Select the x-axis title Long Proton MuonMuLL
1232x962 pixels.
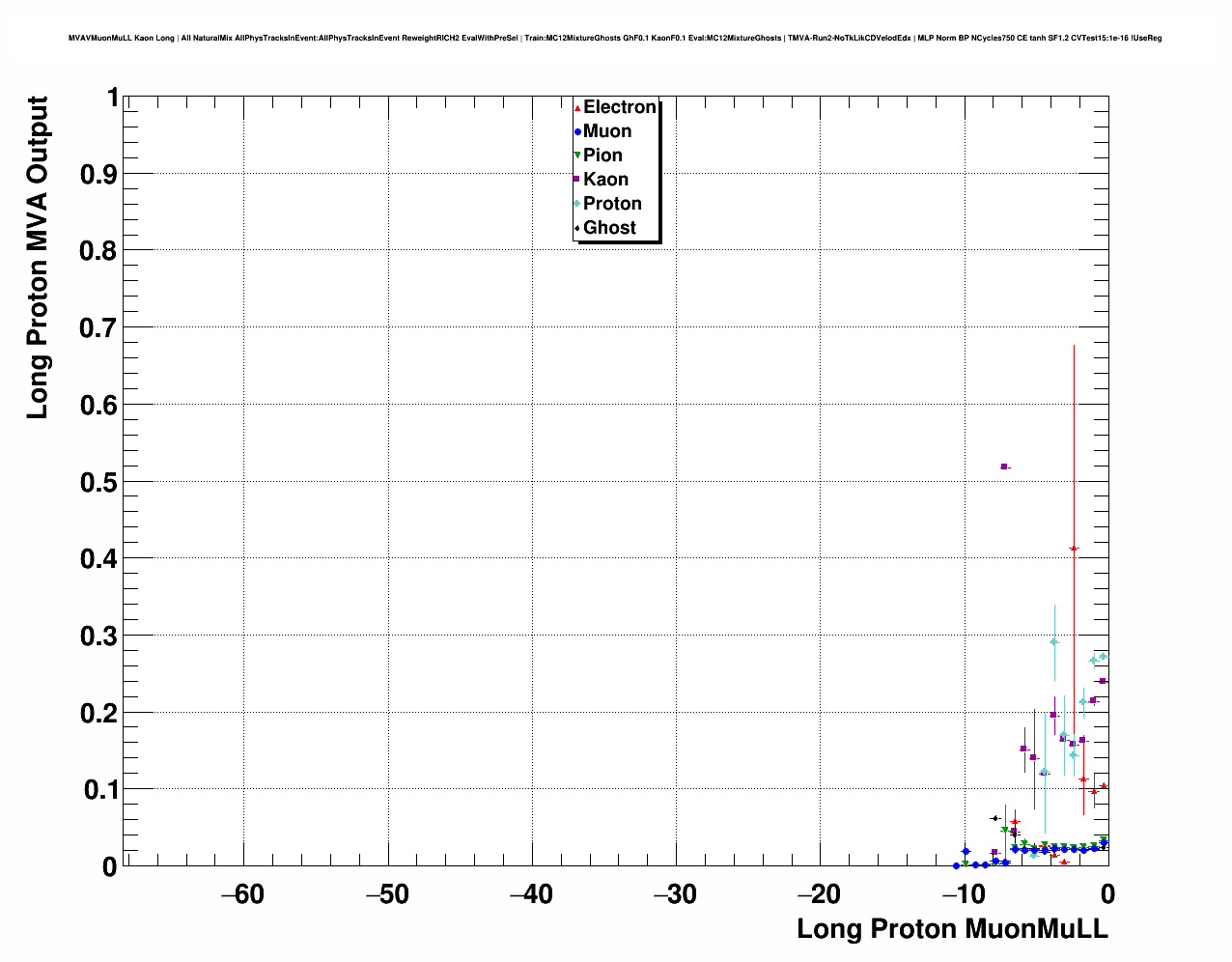(952, 929)
